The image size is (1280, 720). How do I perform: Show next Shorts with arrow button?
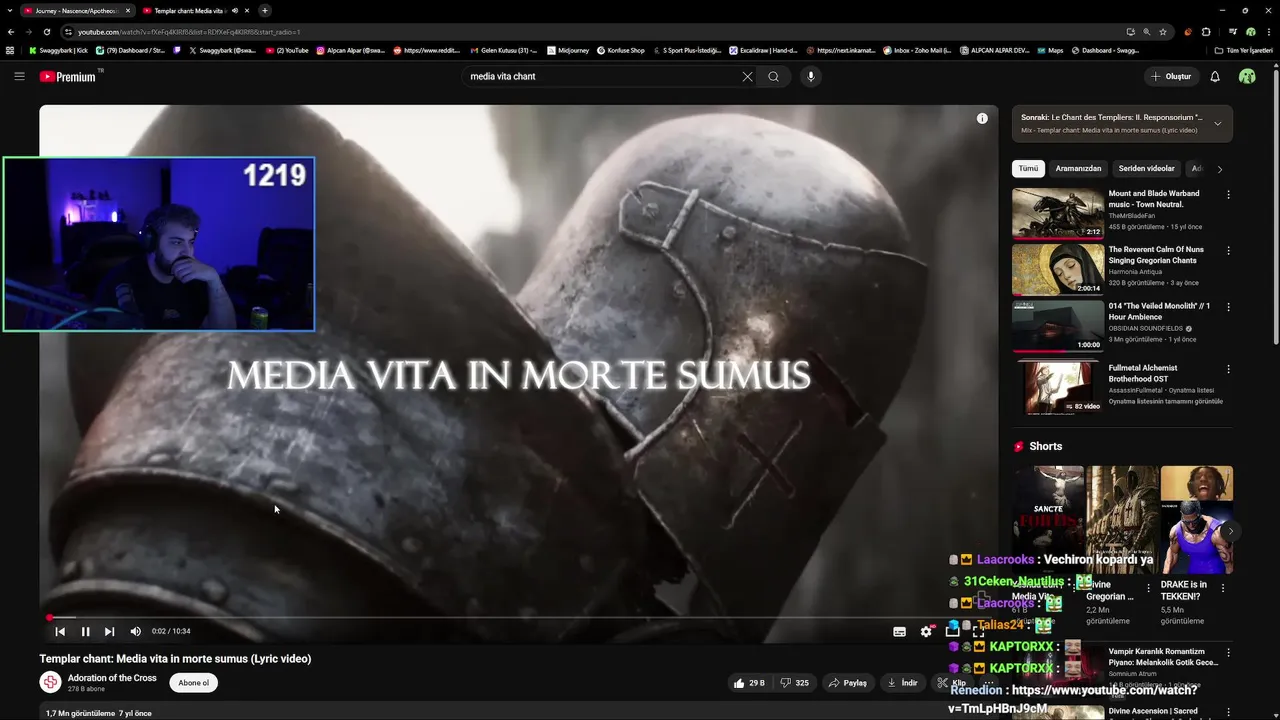click(1230, 531)
